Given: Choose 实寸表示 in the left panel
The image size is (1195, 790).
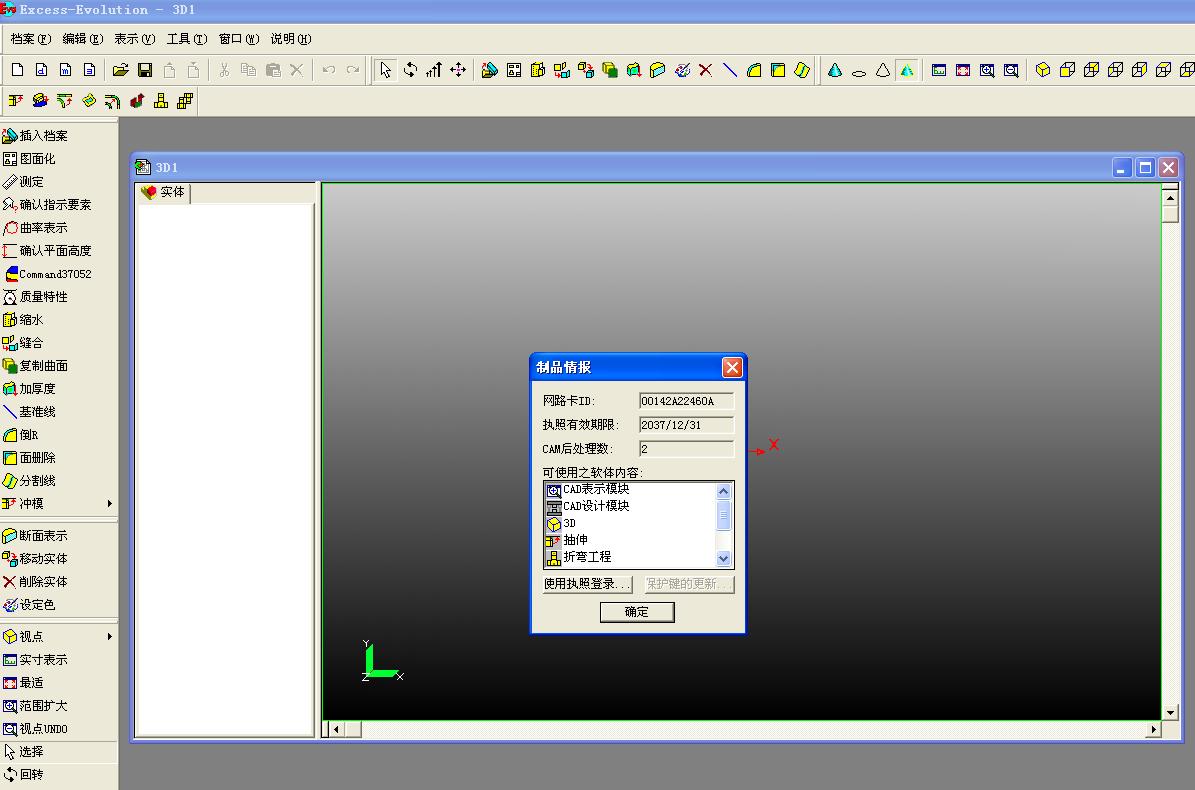Looking at the screenshot, I should coord(35,660).
